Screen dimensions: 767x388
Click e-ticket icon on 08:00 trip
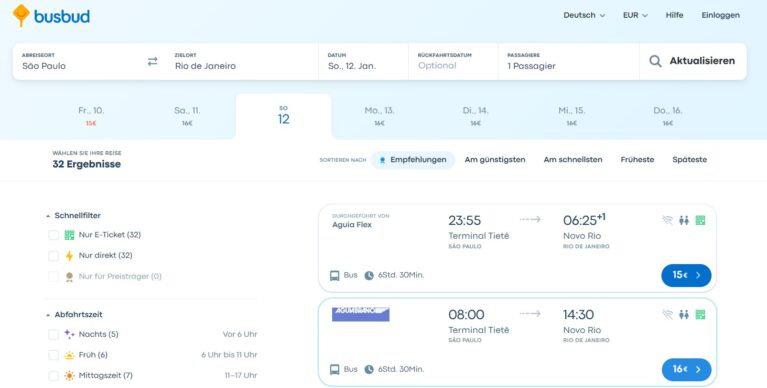click(700, 314)
